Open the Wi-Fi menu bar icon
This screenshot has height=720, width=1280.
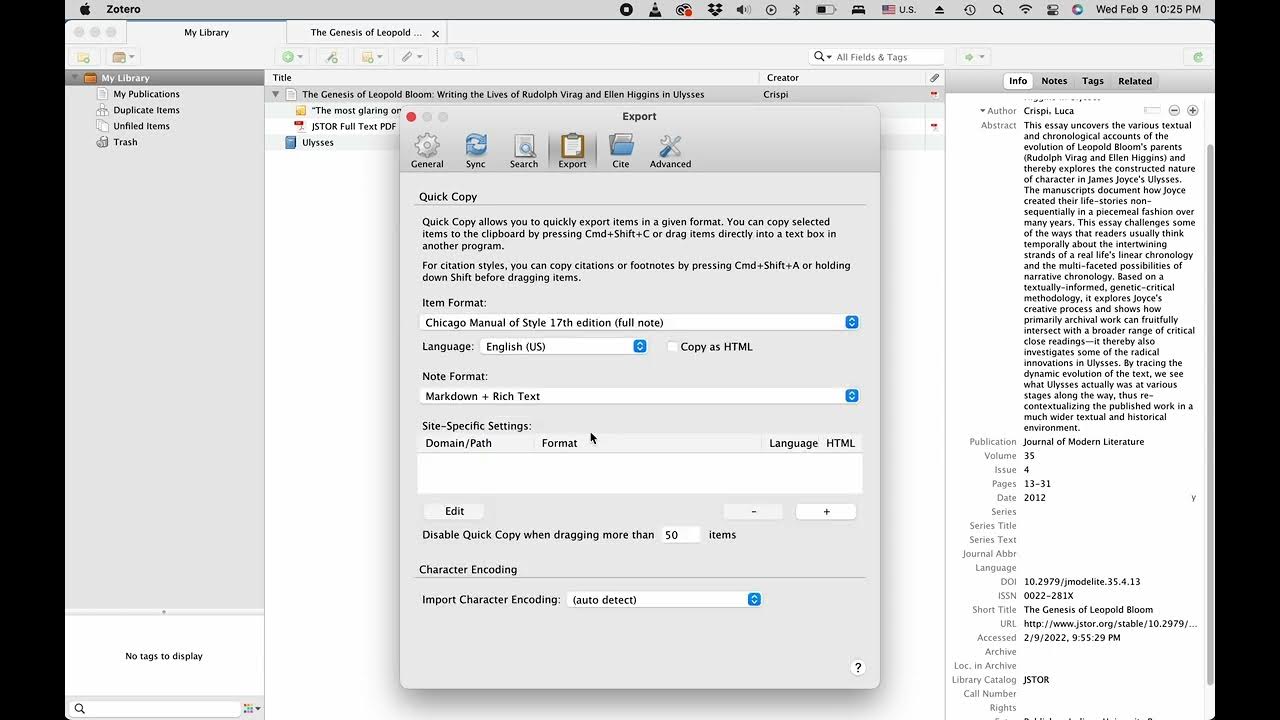[1025, 9]
